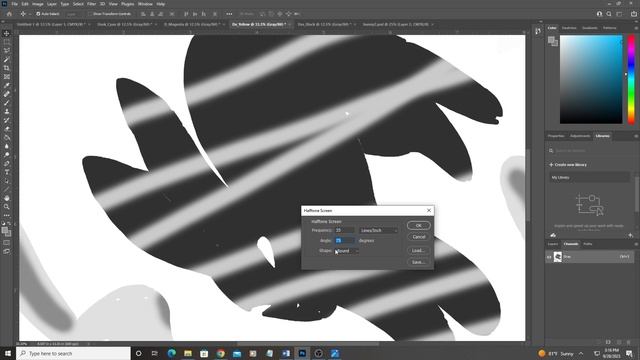Select the Pen tool

tap(7, 164)
